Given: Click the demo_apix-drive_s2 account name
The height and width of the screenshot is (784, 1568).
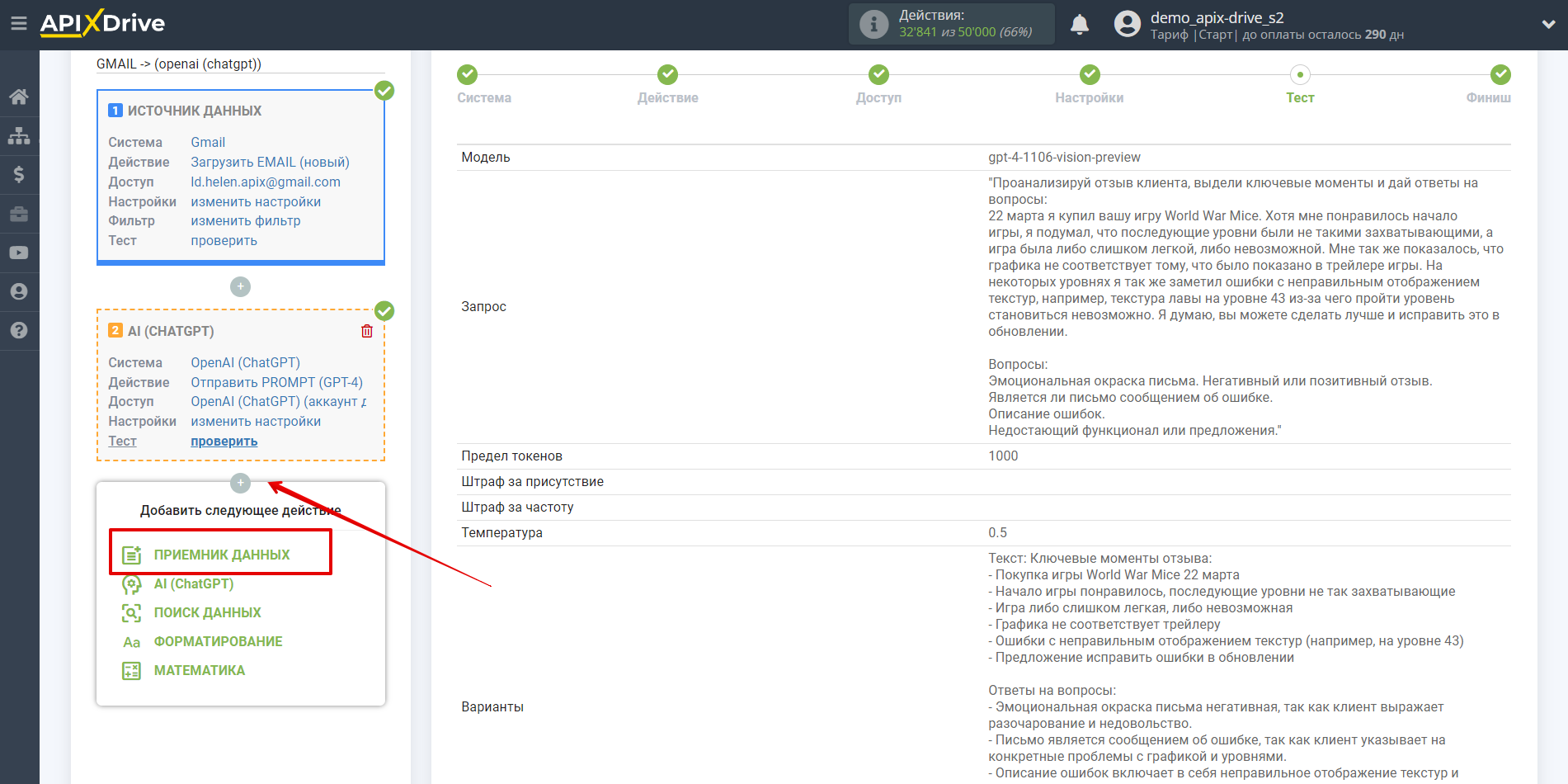Looking at the screenshot, I should [1217, 17].
